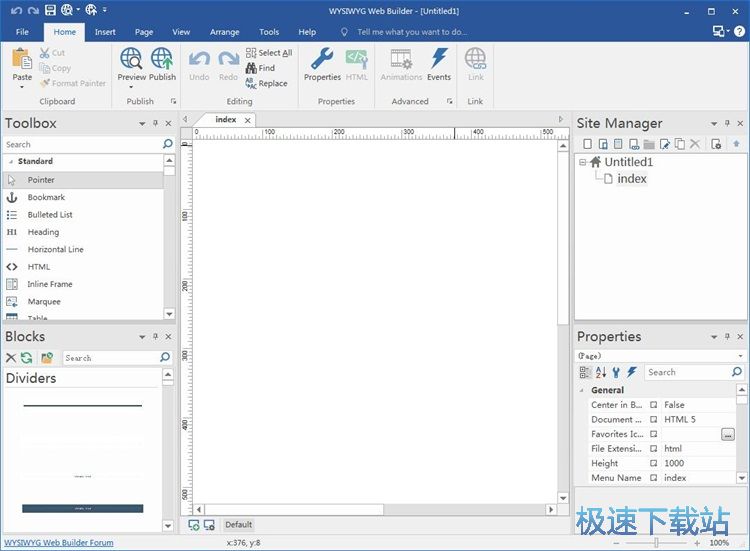This screenshot has height=551, width=750.
Task: Publish the site using Publish icon
Action: [x=162, y=59]
